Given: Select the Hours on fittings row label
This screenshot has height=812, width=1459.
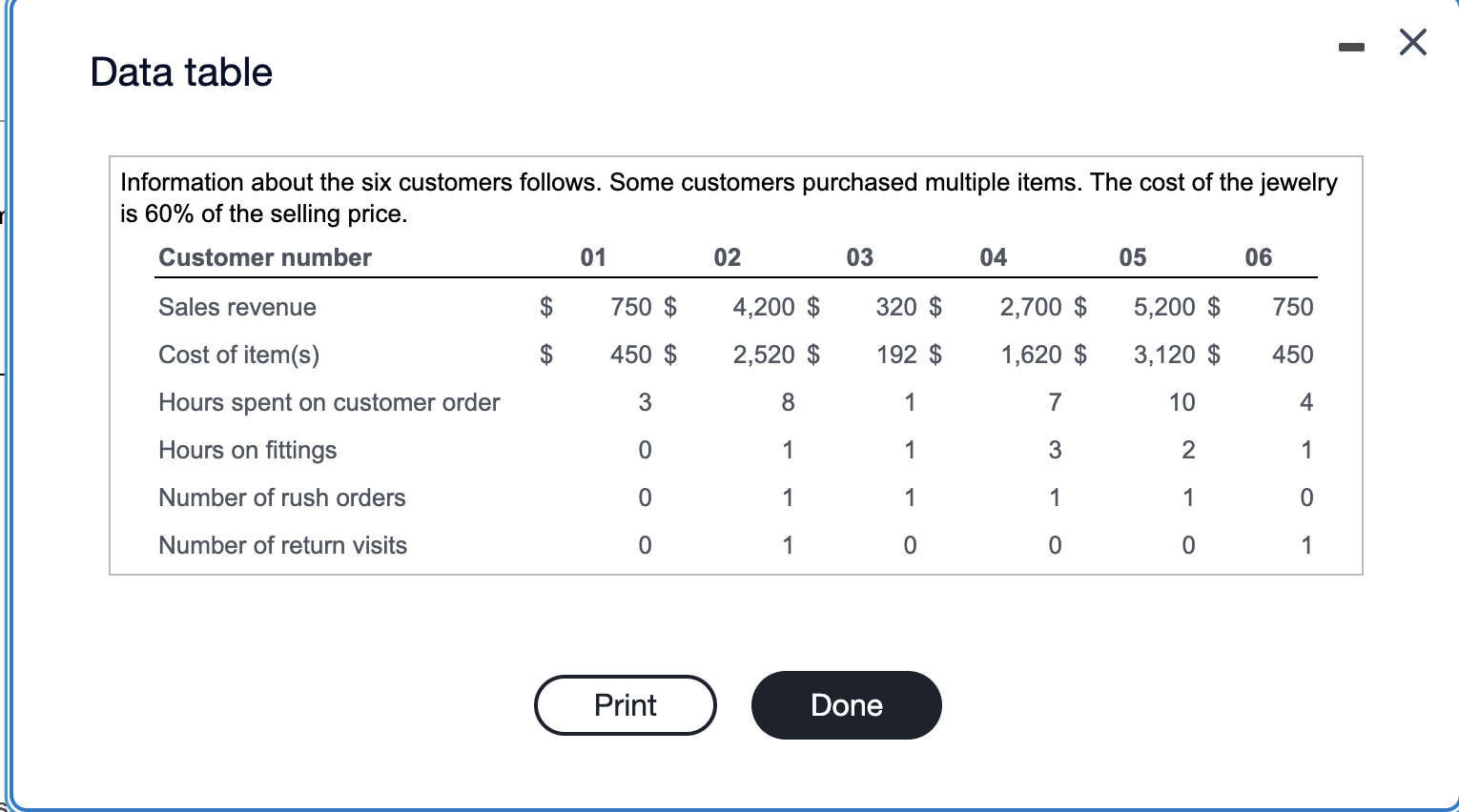Looking at the screenshot, I should [247, 450].
